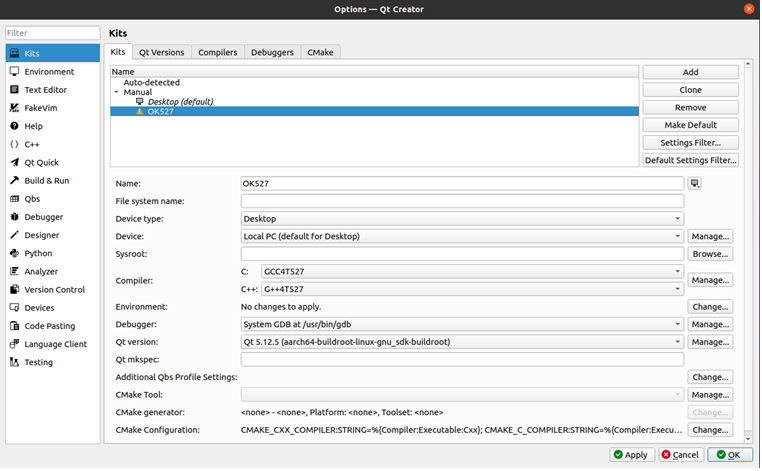Open the Qt version dropdown
762x471 pixels.
[462, 342]
